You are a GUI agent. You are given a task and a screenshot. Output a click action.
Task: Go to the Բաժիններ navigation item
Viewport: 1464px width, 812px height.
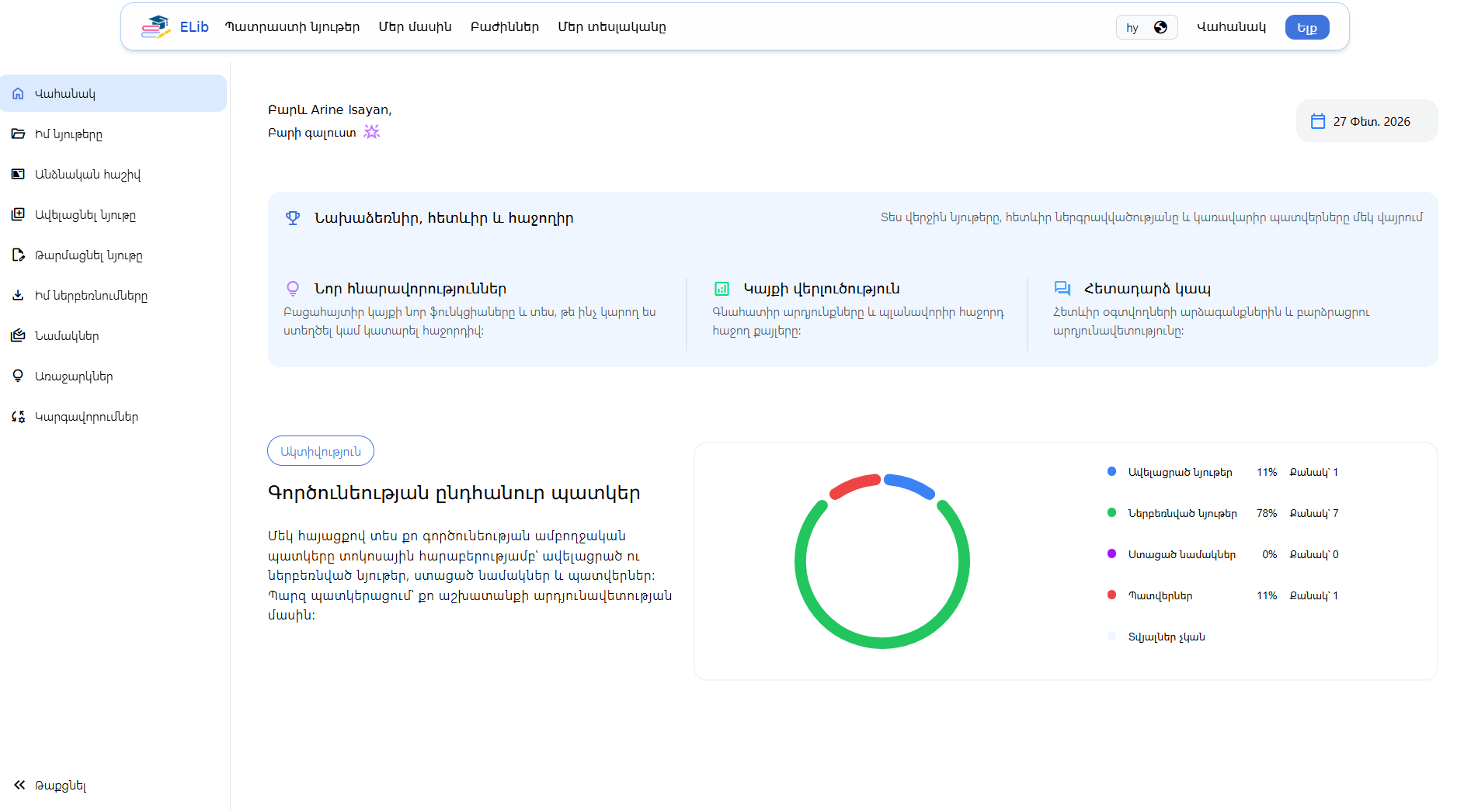[x=504, y=27]
